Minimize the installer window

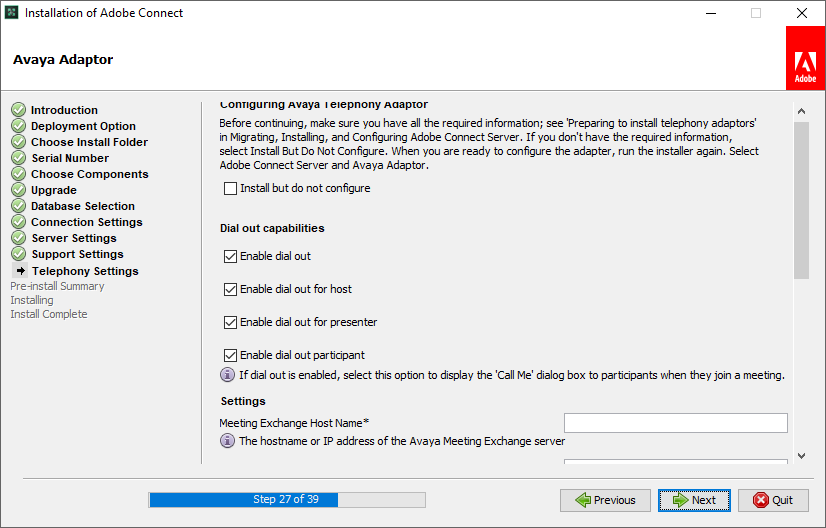[711, 13]
